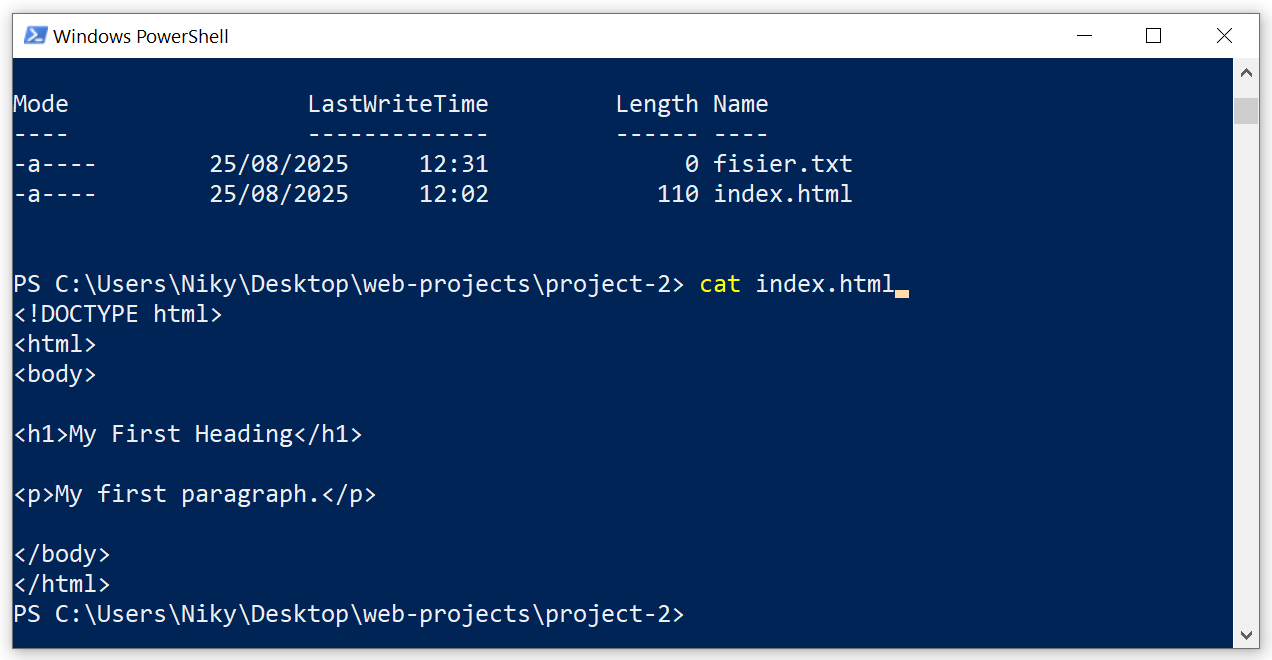Click the scrollbar up arrow
This screenshot has width=1272, height=660.
click(1246, 72)
